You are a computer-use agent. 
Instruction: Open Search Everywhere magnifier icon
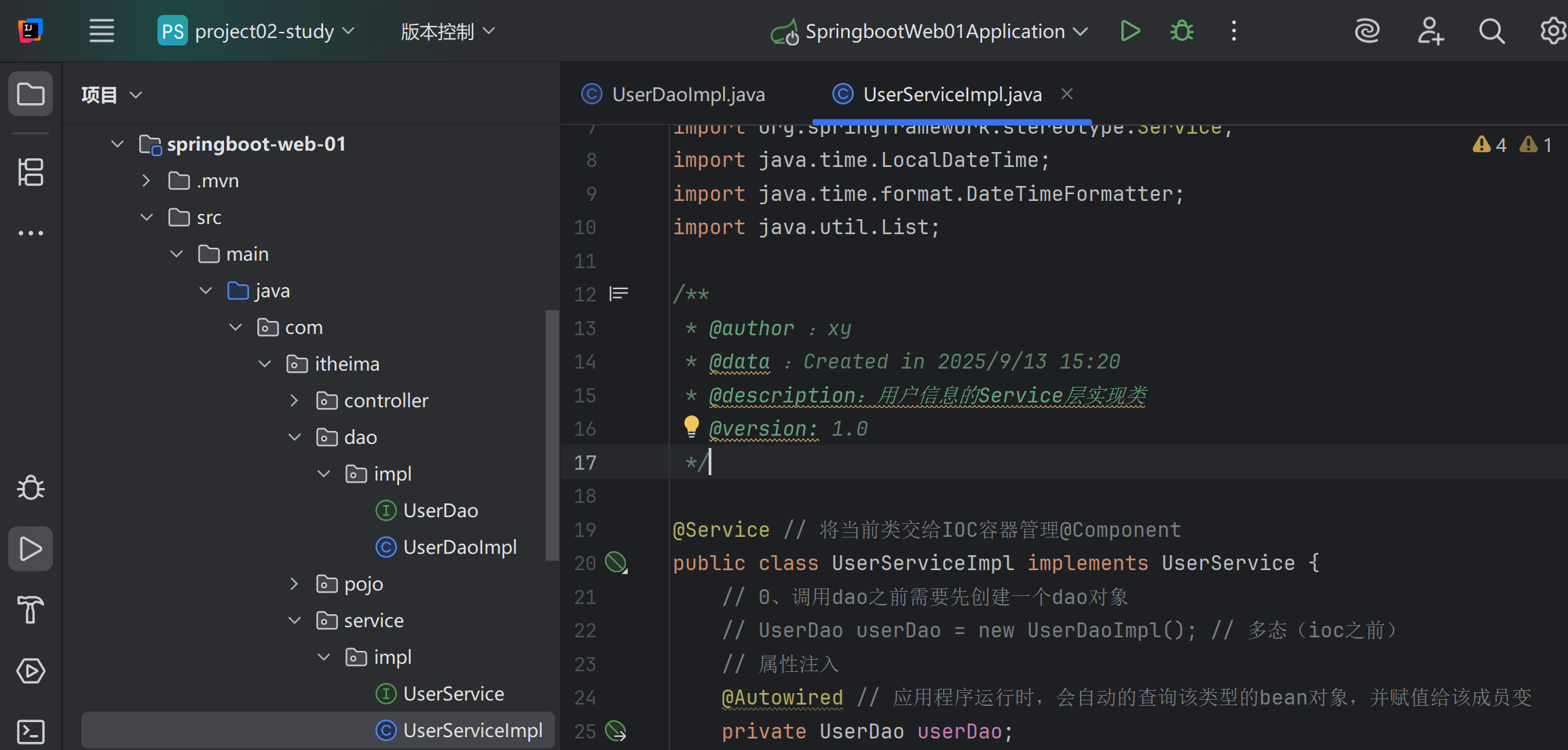point(1491,31)
